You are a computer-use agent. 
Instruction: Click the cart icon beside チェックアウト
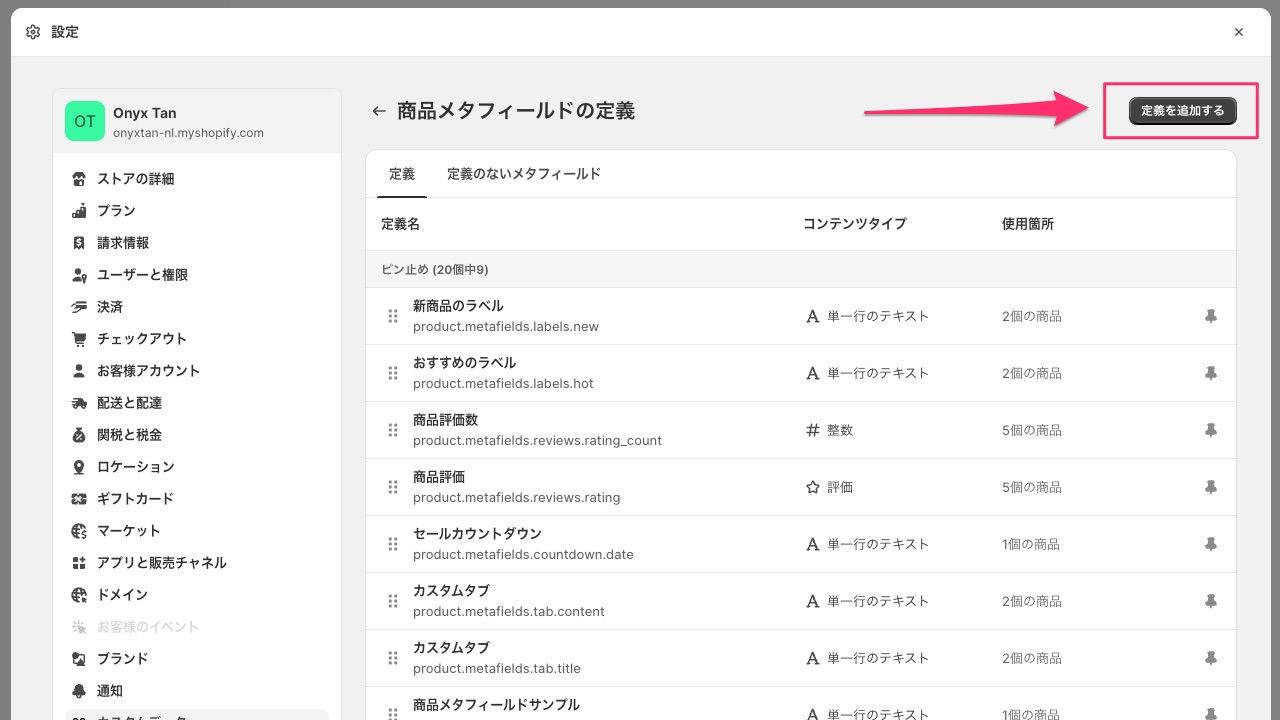click(79, 339)
